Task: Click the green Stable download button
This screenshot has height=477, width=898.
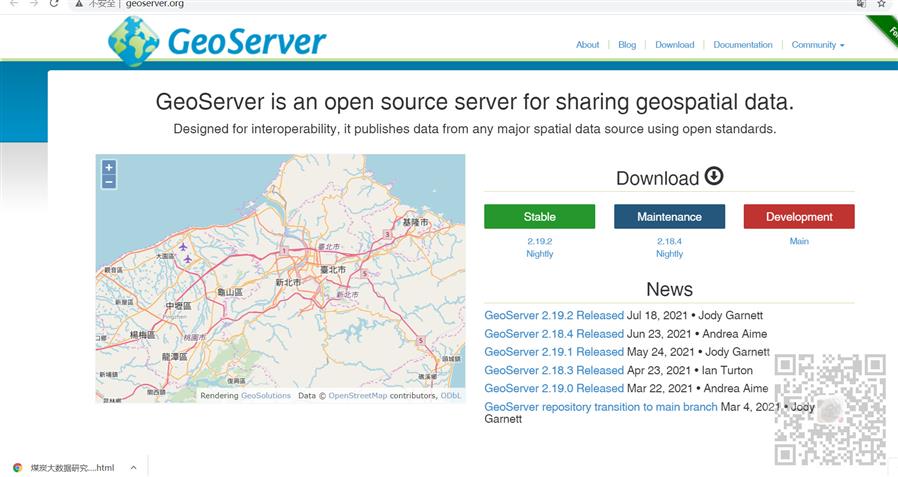Action: pos(539,216)
